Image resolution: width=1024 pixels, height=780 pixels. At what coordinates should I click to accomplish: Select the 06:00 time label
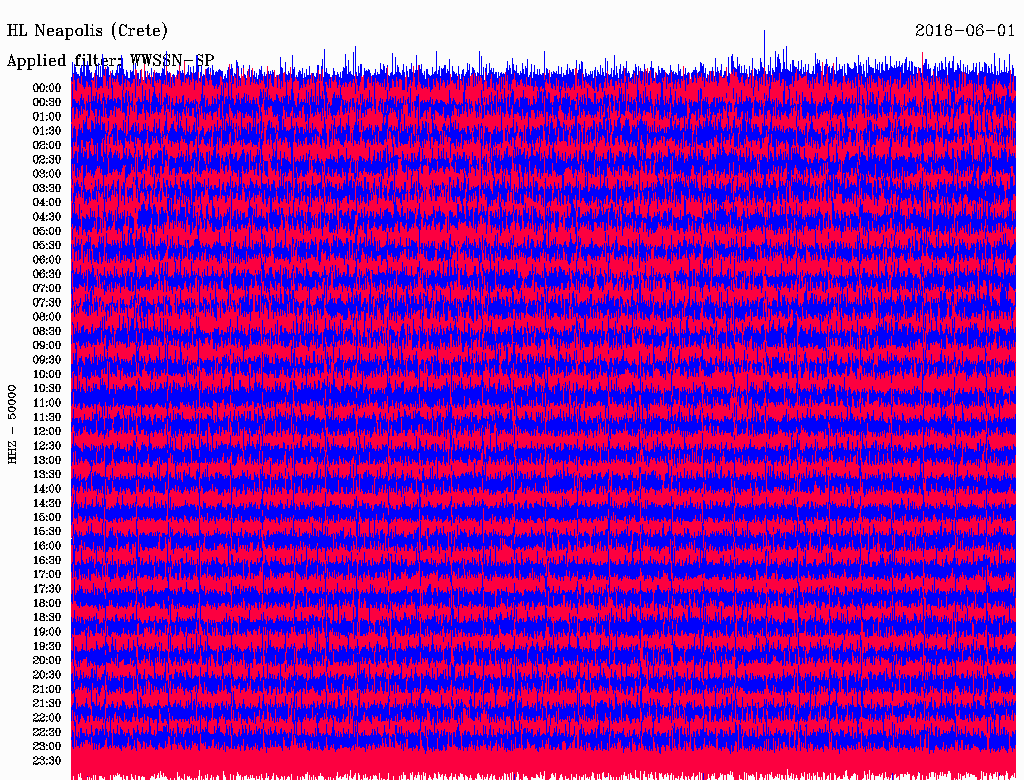click(47, 259)
